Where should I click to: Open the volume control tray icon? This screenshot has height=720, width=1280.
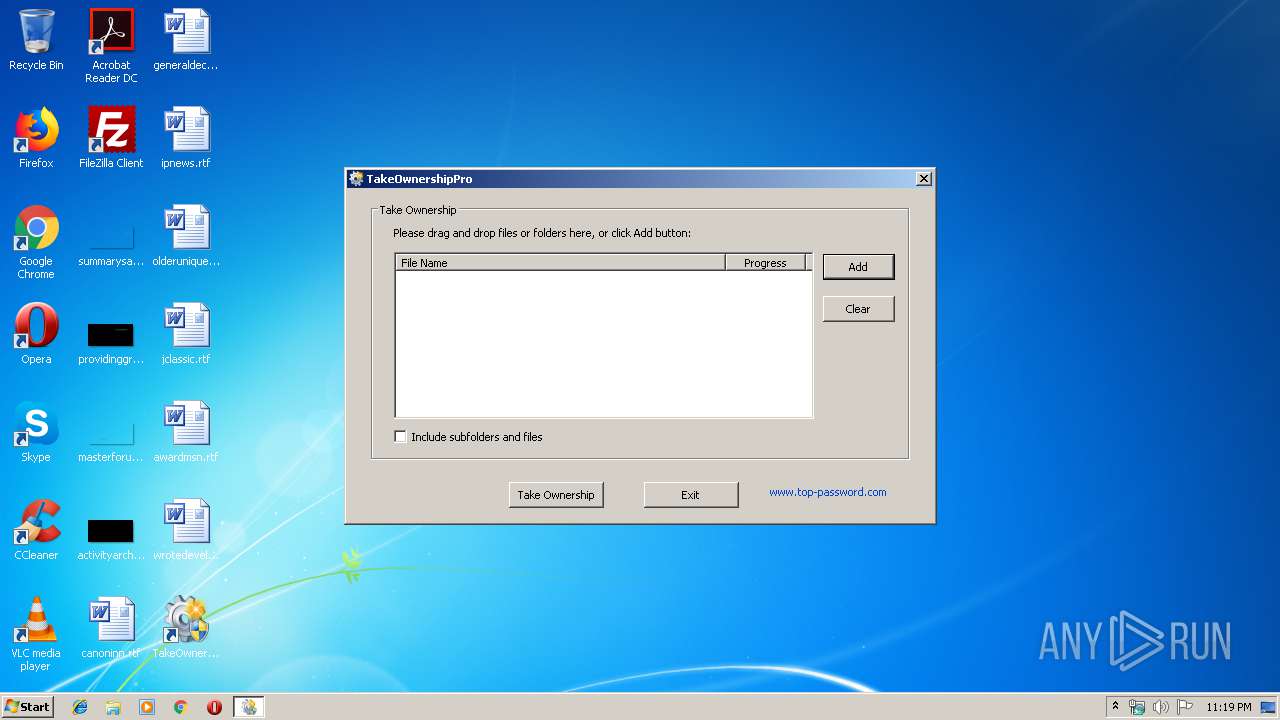[x=1161, y=707]
